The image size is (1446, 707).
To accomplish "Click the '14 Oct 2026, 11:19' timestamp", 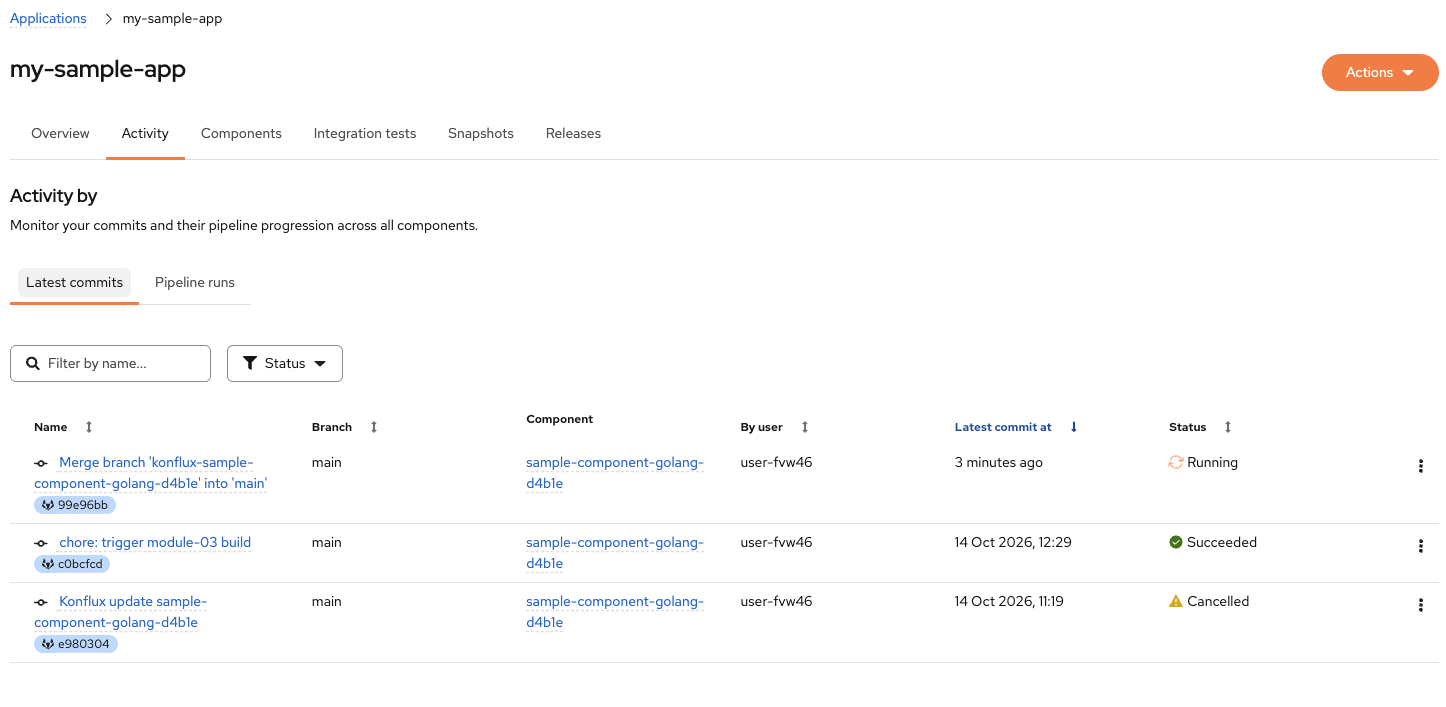I will pyautogui.click(x=1010, y=601).
